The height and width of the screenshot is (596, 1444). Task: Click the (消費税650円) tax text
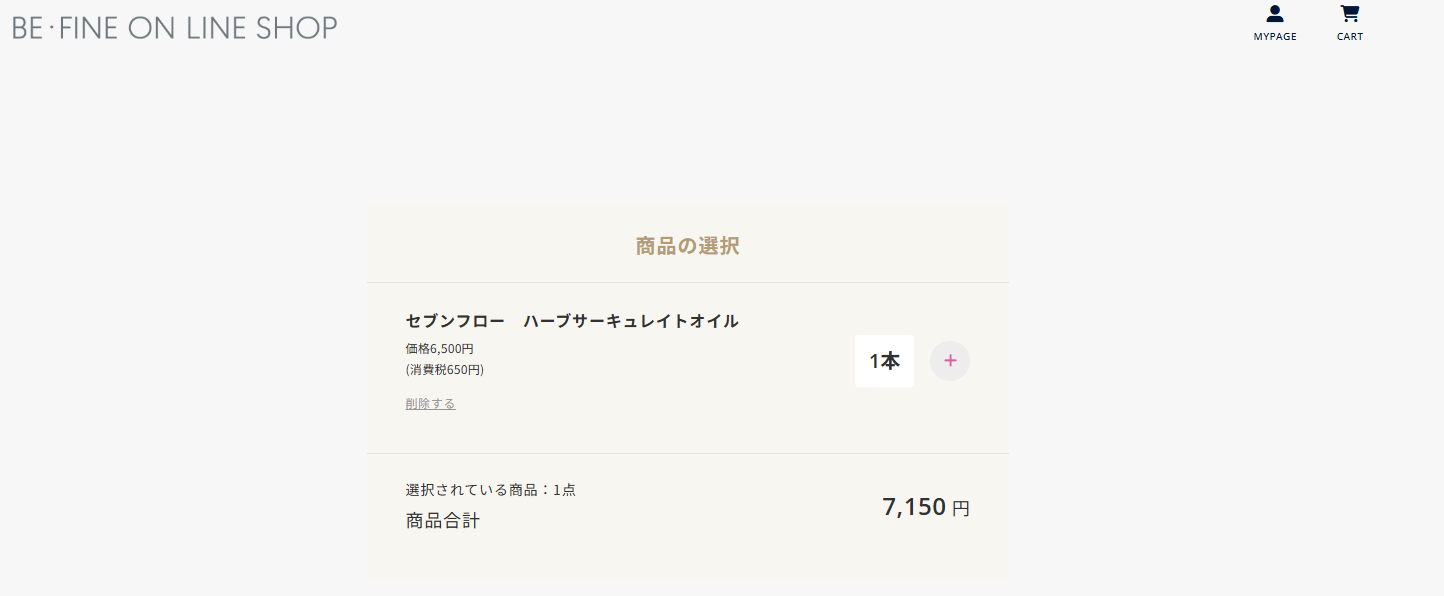coord(445,370)
